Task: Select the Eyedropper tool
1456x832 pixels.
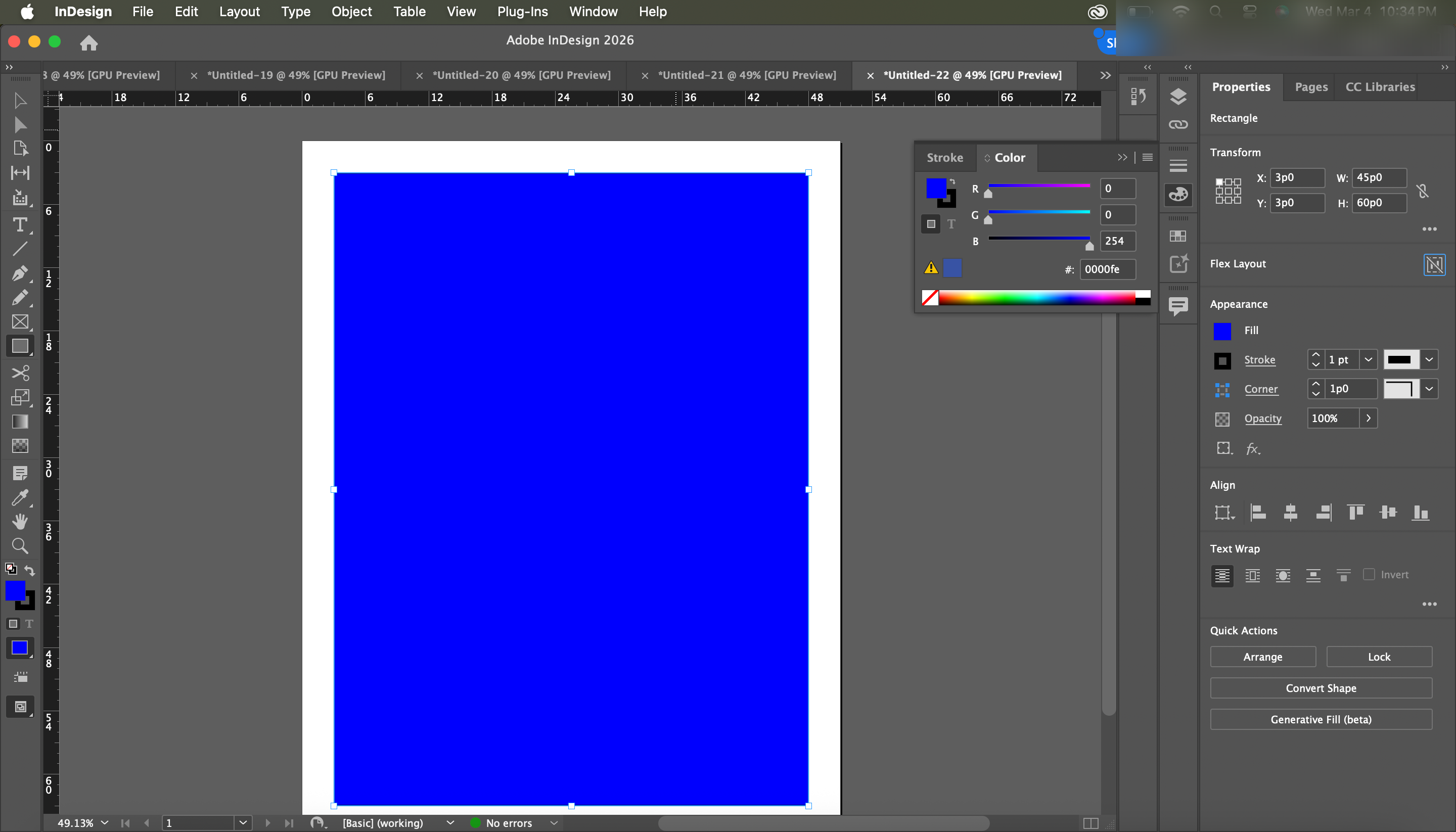Action: pyautogui.click(x=20, y=498)
